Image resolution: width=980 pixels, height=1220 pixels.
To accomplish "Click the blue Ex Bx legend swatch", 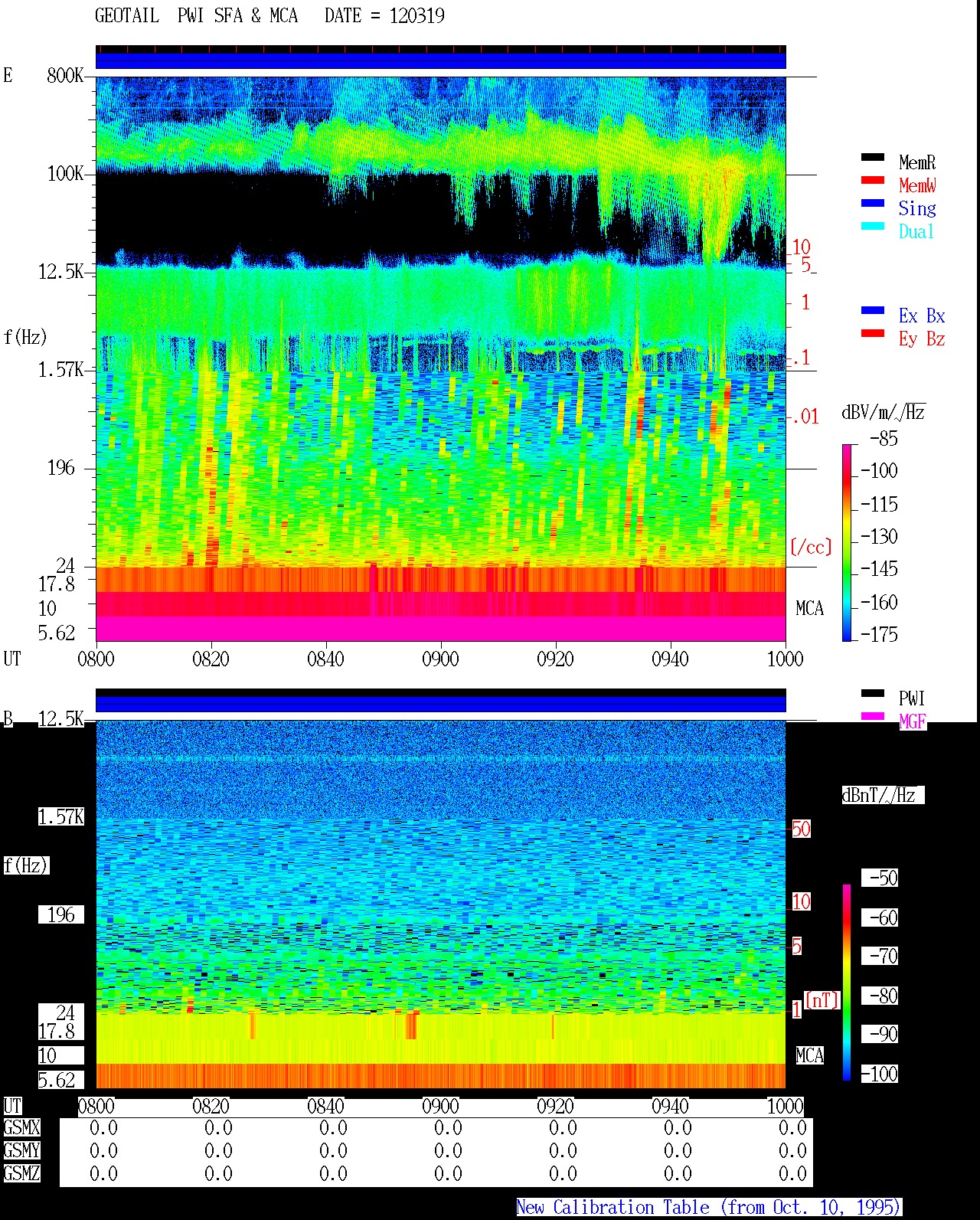I will (x=873, y=310).
